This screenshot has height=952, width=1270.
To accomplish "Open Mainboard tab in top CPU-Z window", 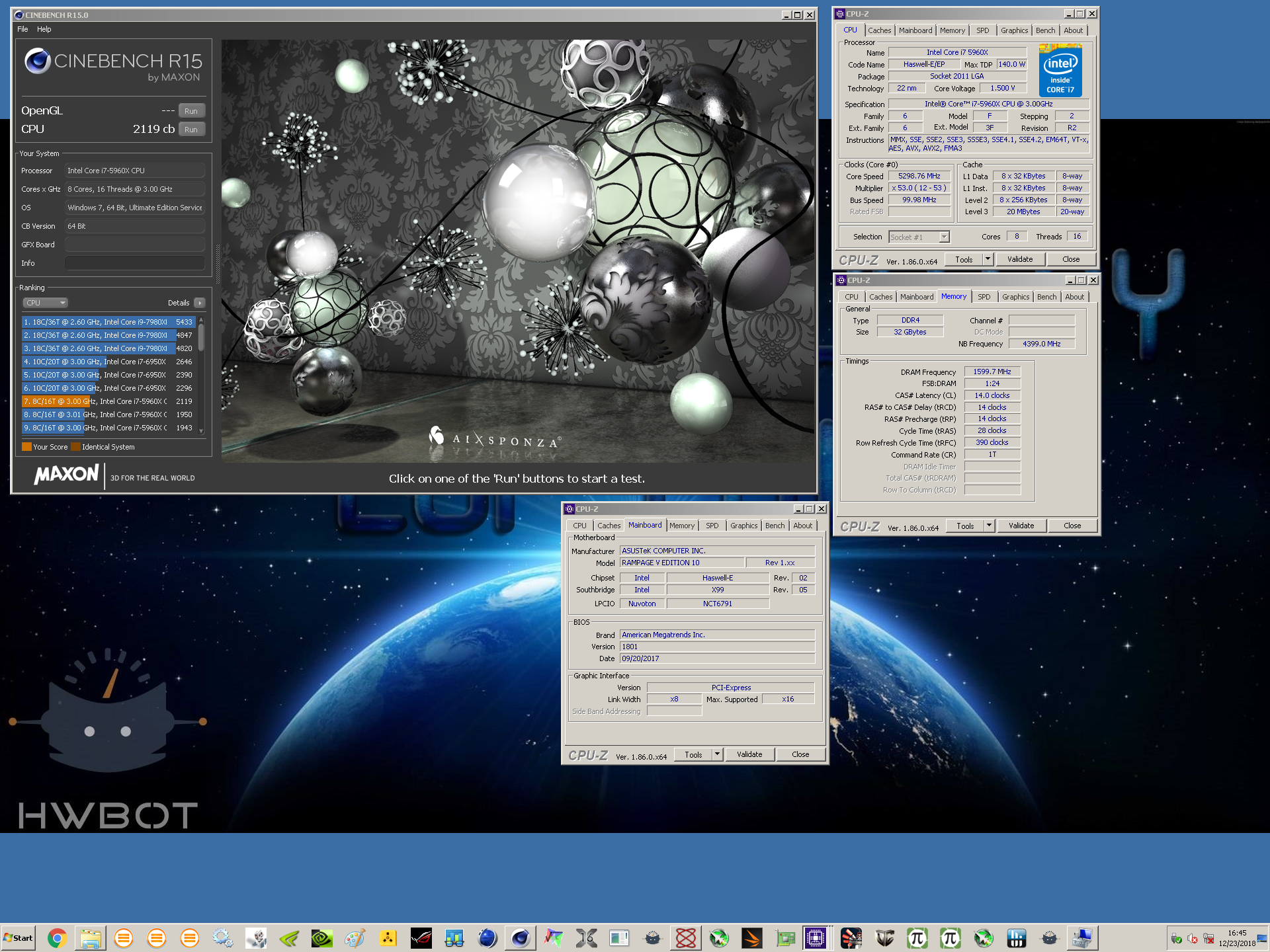I will pyautogui.click(x=915, y=30).
